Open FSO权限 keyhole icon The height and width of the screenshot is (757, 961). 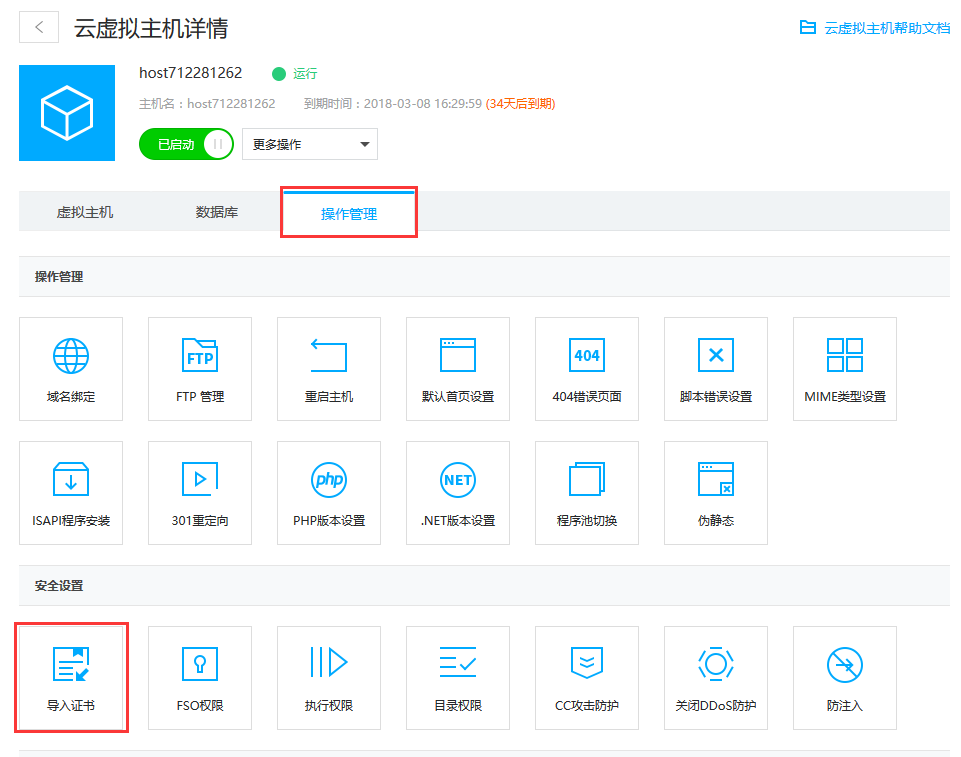(200, 664)
